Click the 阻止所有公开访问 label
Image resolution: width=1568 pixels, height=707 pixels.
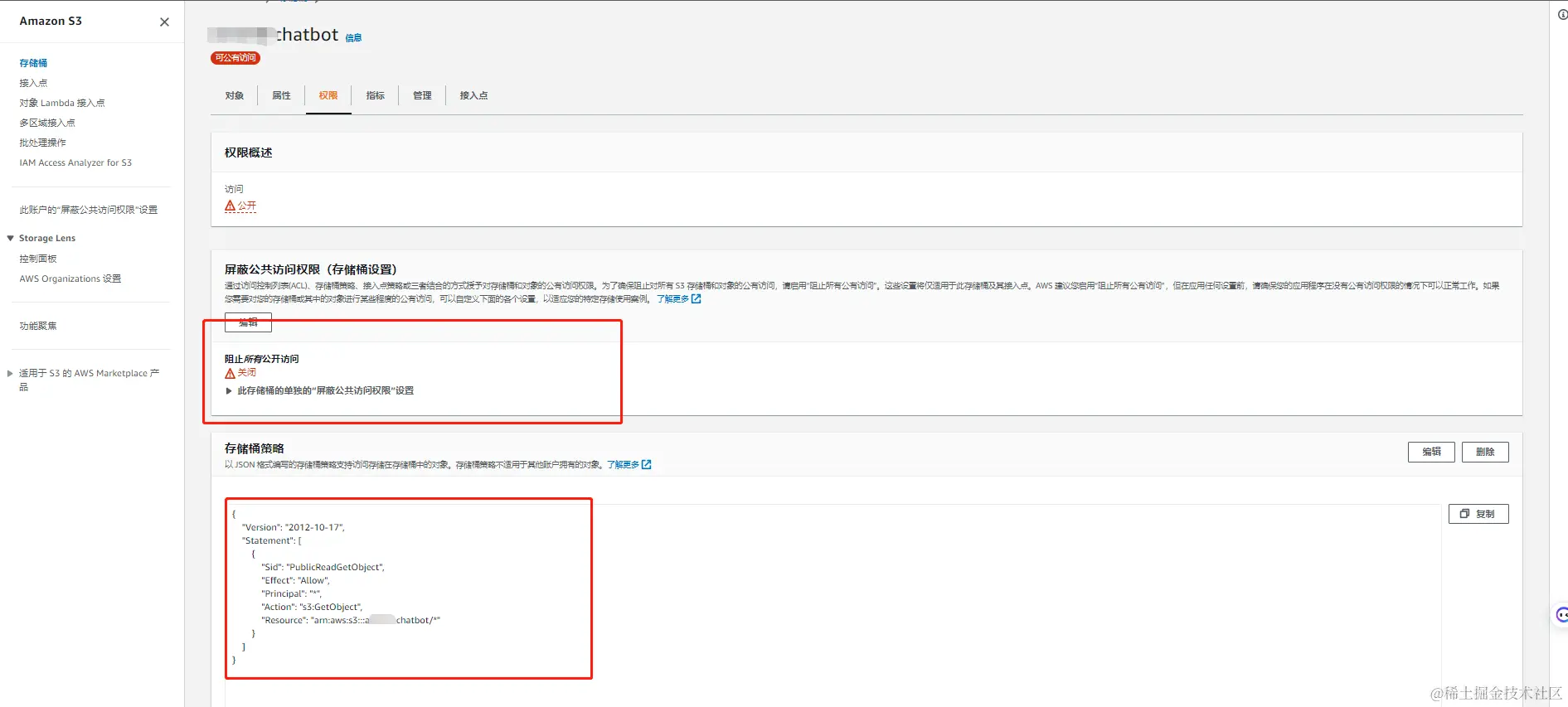(x=262, y=359)
